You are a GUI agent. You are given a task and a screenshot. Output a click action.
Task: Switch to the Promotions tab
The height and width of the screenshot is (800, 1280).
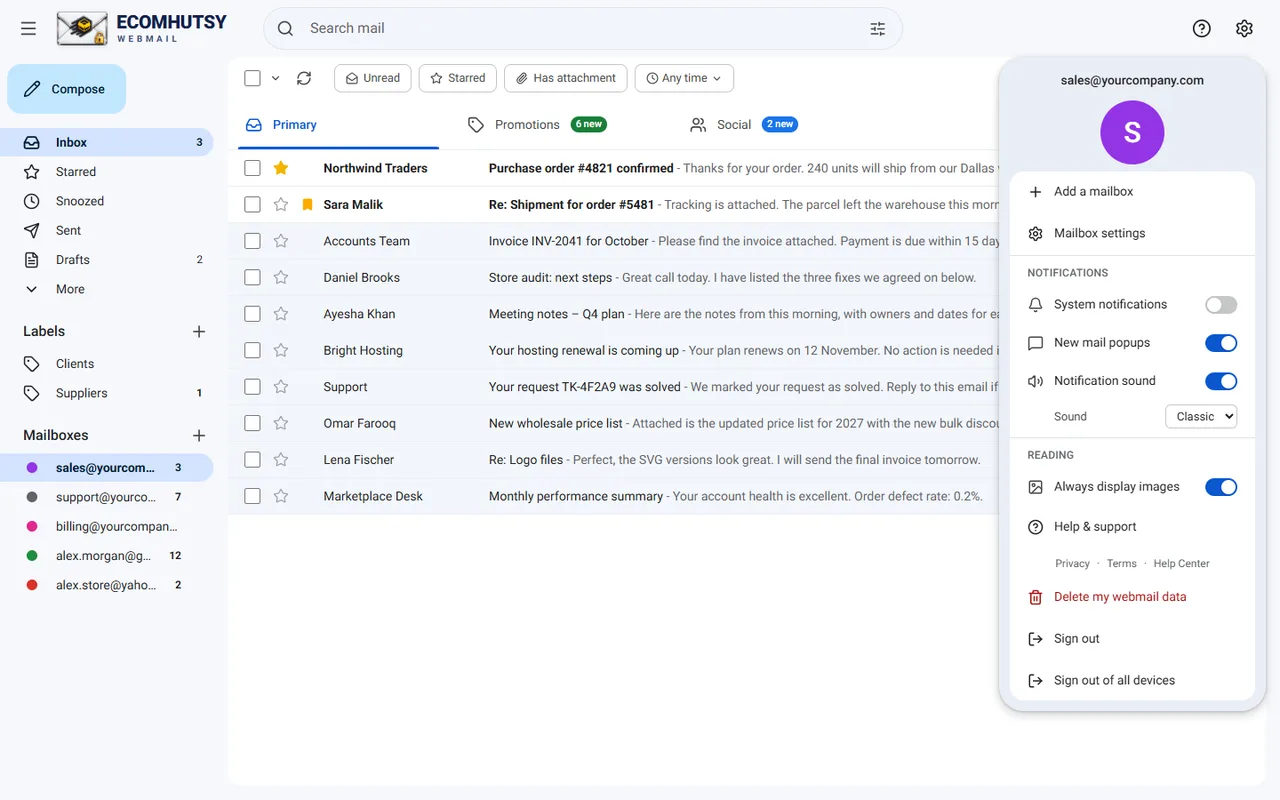point(537,125)
